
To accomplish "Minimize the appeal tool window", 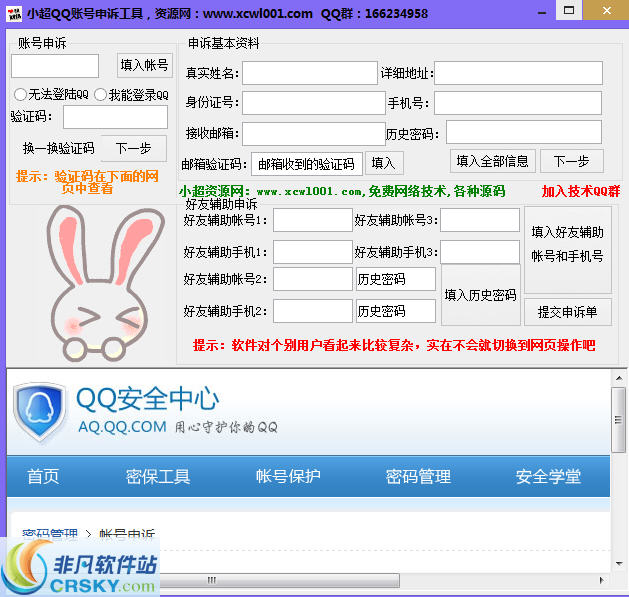I will (542, 13).
